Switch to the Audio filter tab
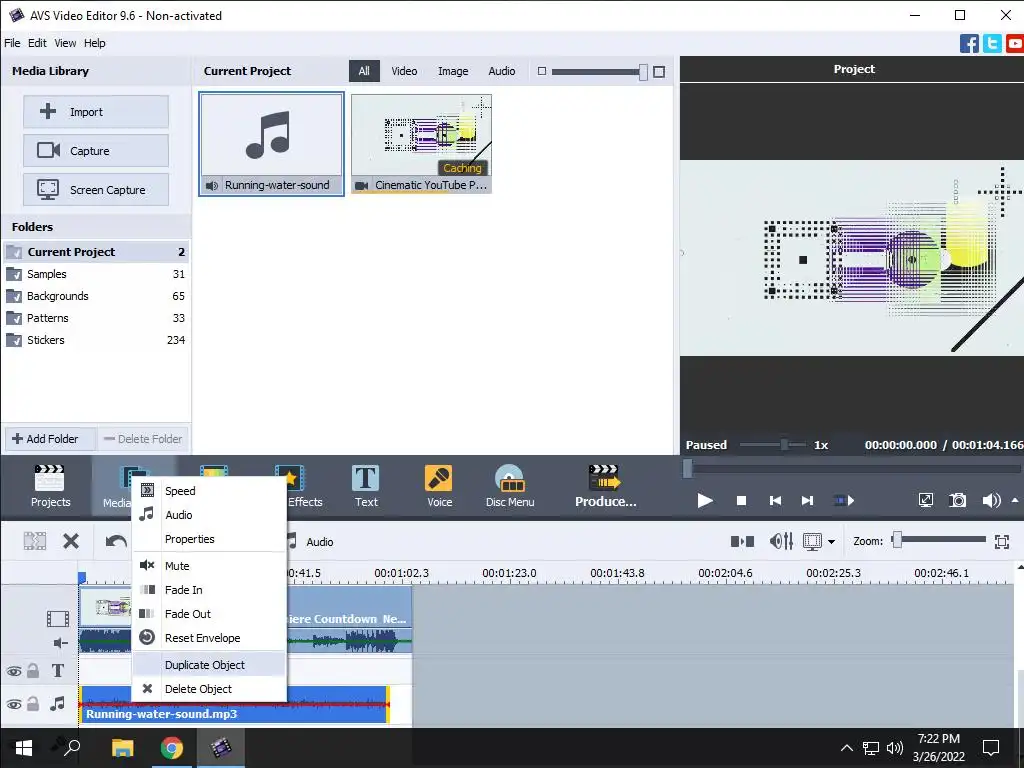The height and width of the screenshot is (768, 1024). tap(502, 71)
